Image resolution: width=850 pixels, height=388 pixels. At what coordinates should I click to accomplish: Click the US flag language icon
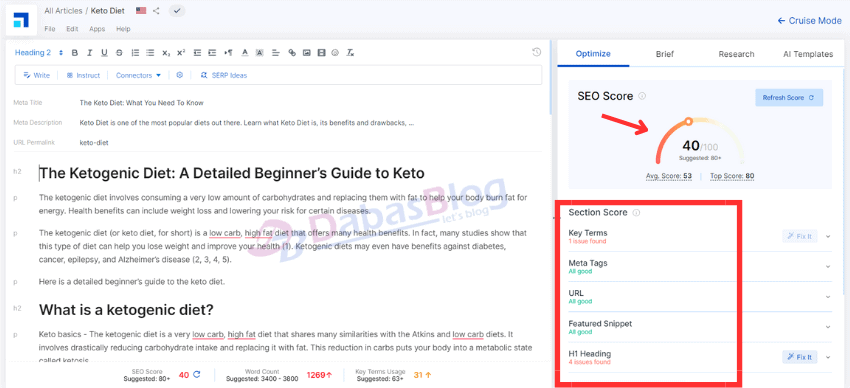coord(141,11)
